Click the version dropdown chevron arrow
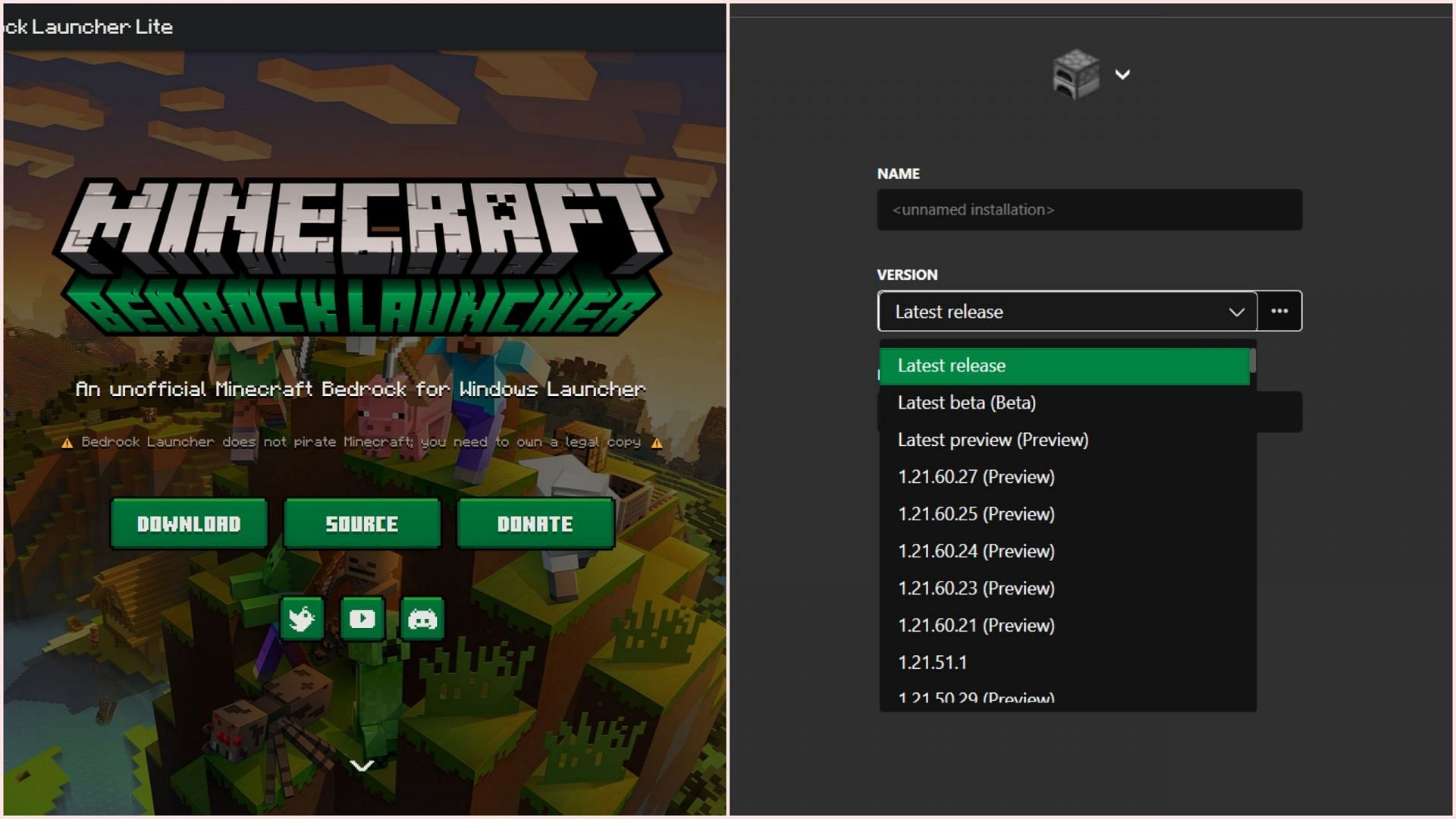 [x=1232, y=311]
